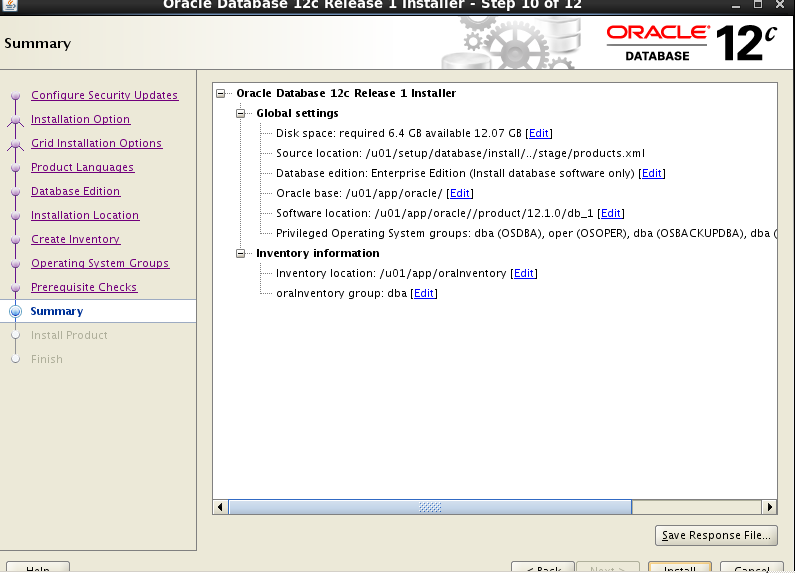Edit the Inventory location
This screenshot has width=795, height=573.
(x=524, y=273)
